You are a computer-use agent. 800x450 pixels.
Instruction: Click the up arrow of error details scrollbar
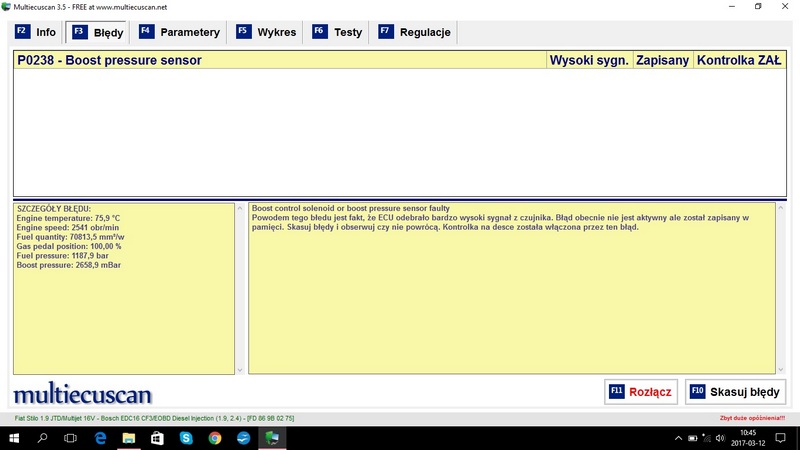tap(240, 208)
